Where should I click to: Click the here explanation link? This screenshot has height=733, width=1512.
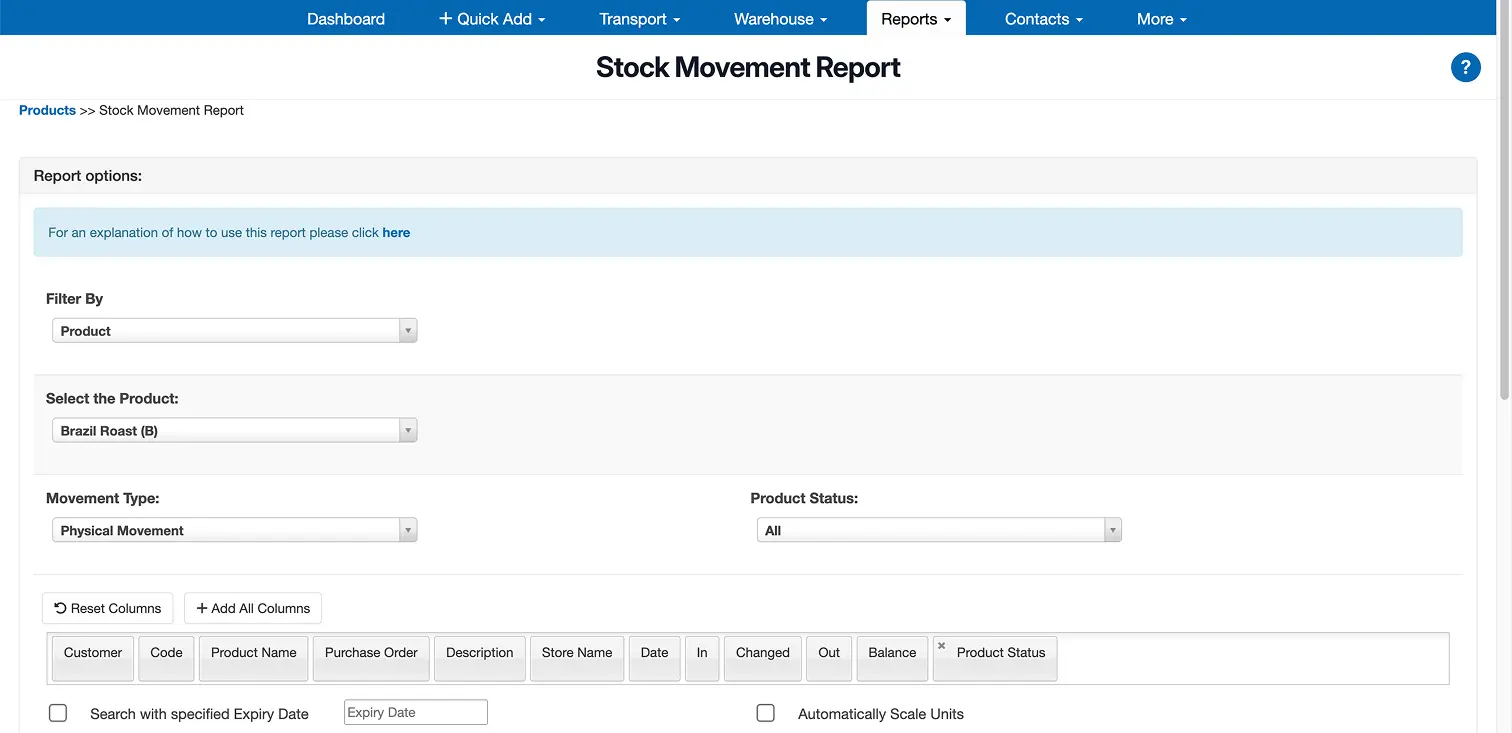click(396, 232)
